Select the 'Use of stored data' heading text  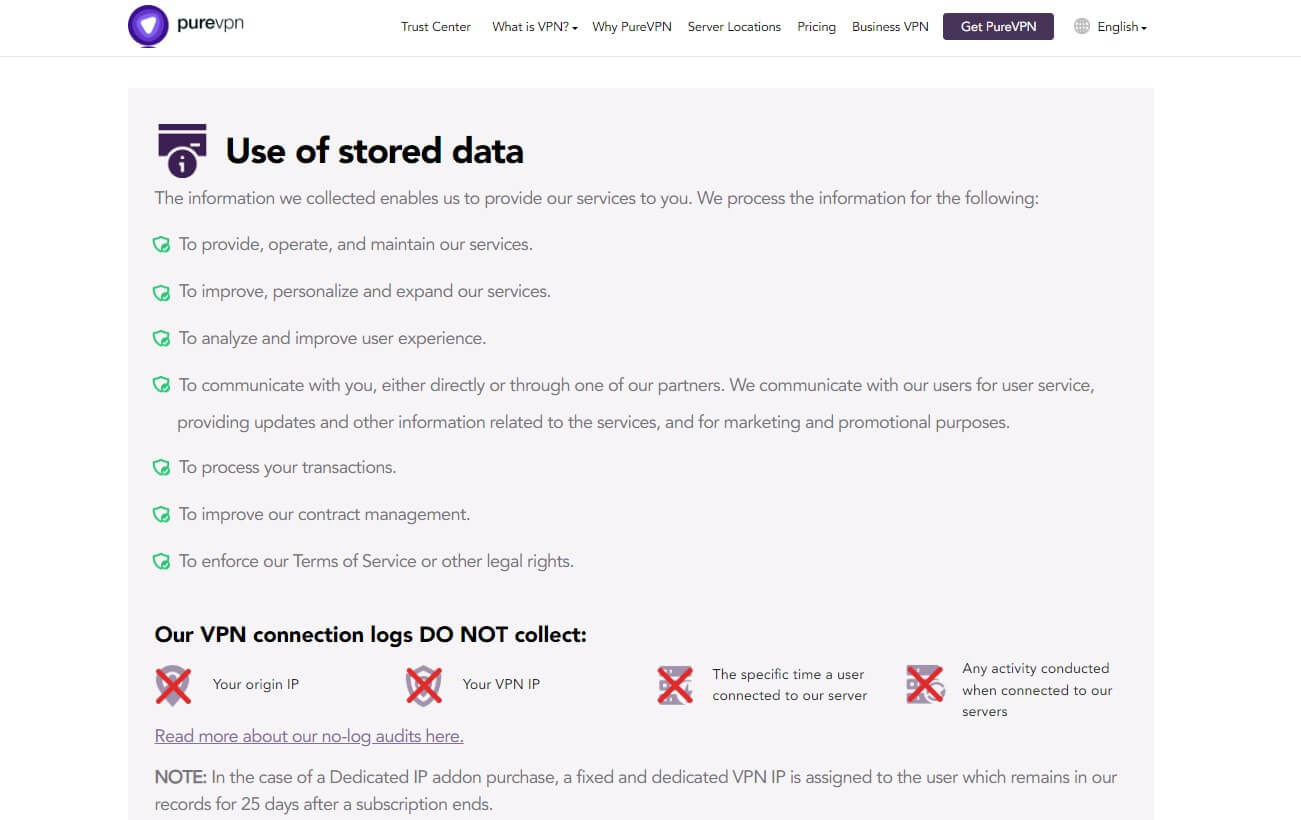click(374, 151)
